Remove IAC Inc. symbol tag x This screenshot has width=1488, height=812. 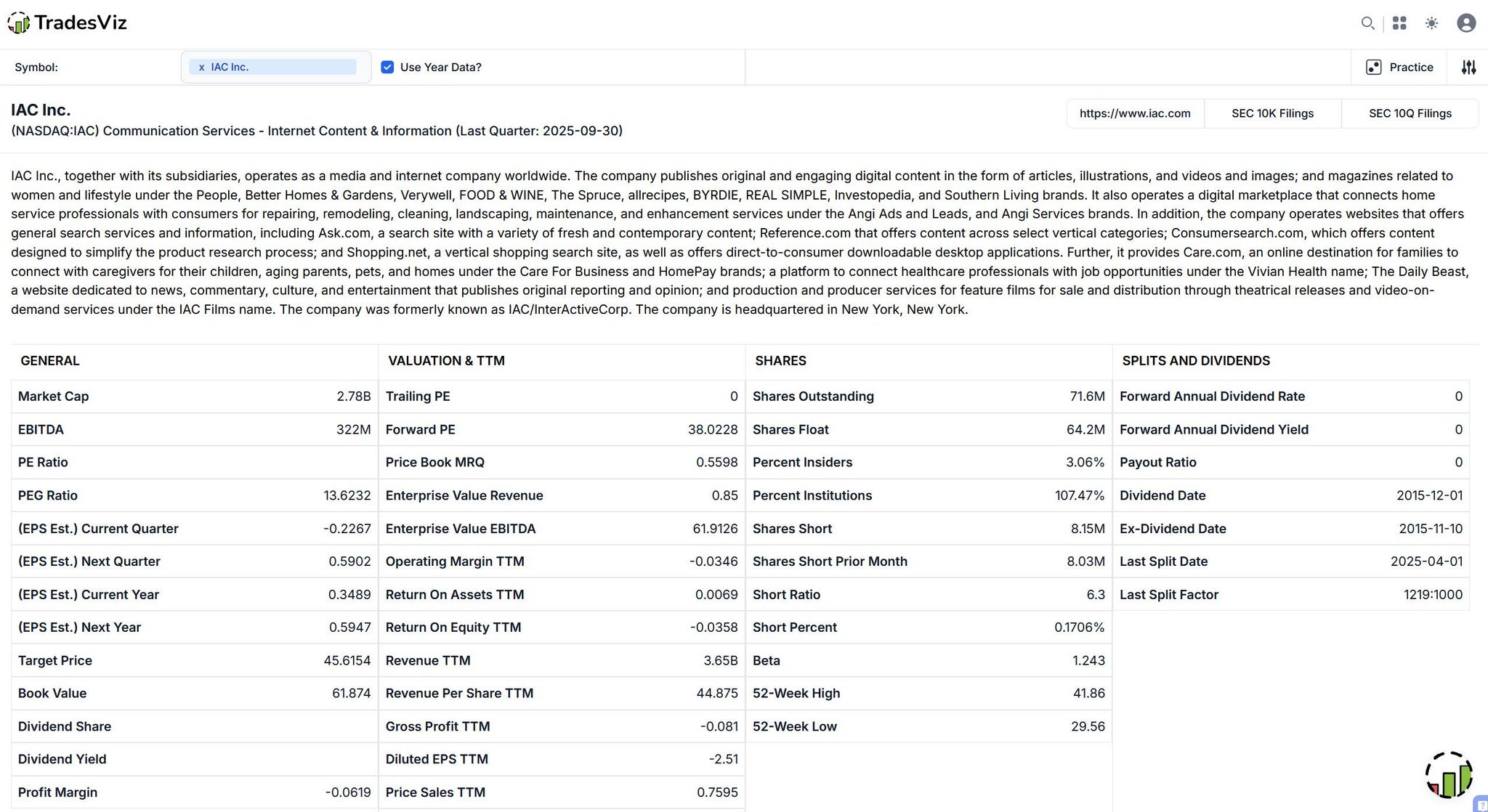click(201, 68)
